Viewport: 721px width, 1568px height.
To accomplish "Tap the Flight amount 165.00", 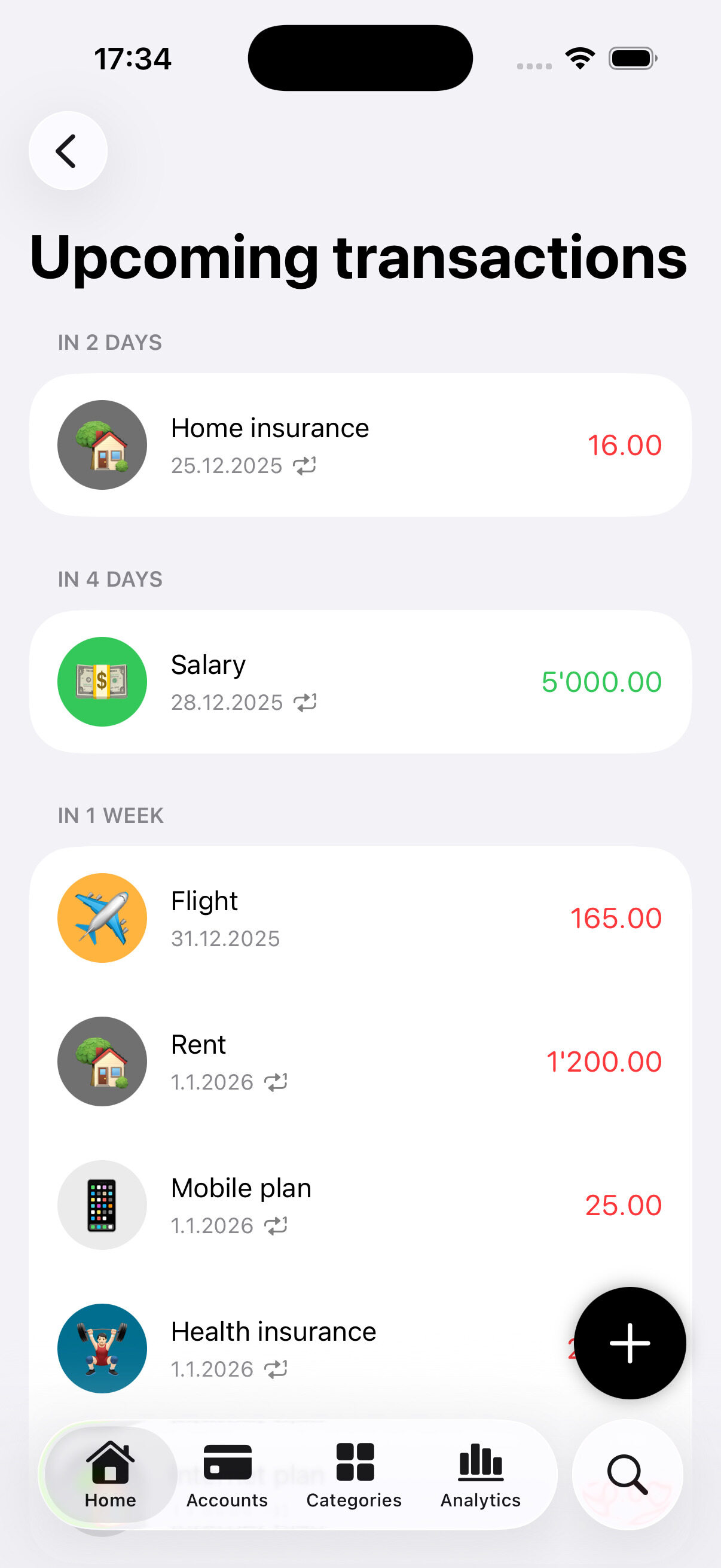I will (x=615, y=918).
